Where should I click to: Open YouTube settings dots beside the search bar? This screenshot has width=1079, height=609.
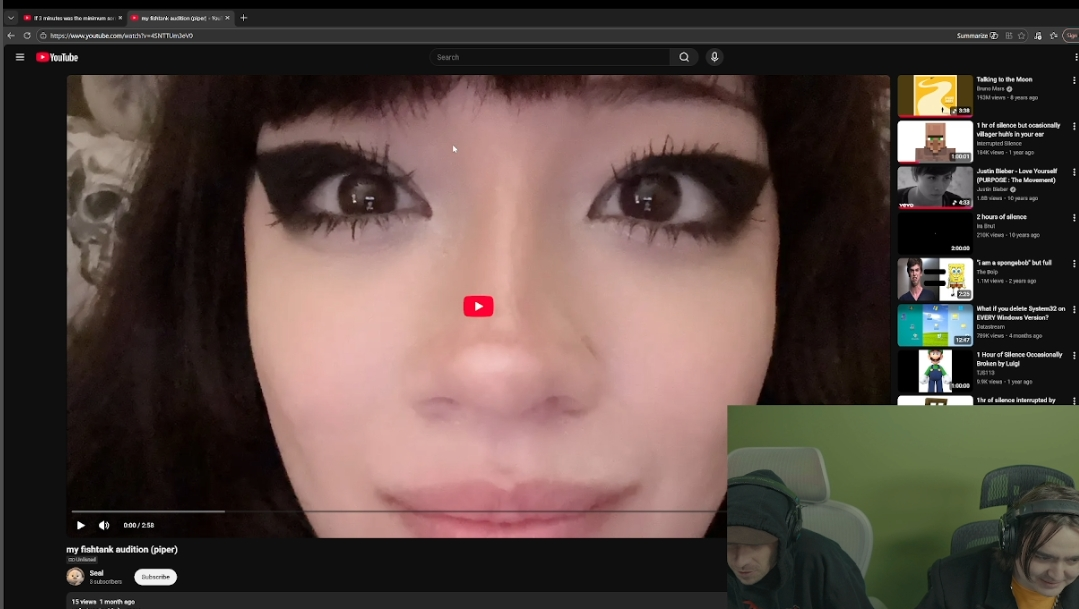tap(1076, 57)
